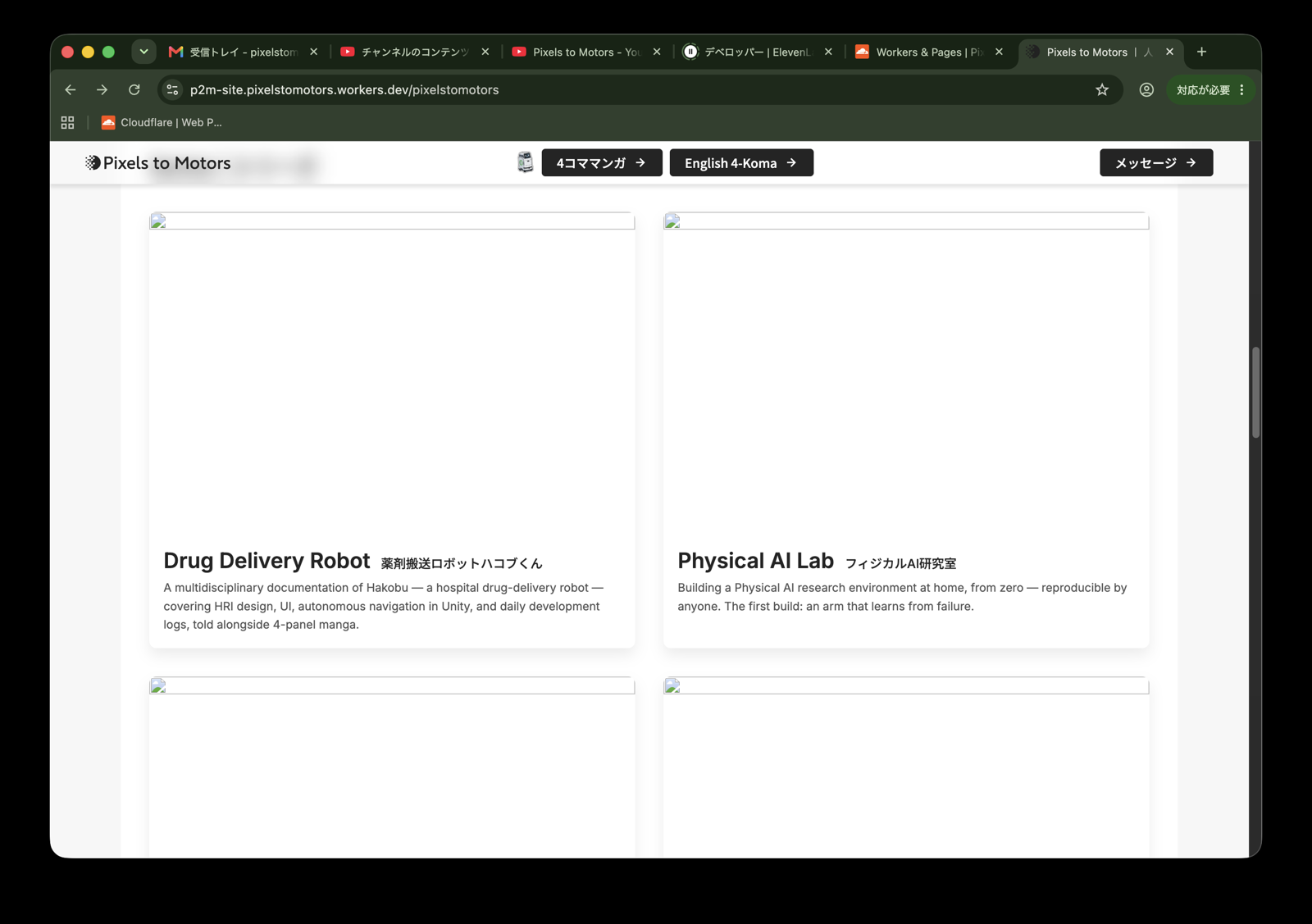Click the Hakobu hospital robot description text

click(x=383, y=606)
